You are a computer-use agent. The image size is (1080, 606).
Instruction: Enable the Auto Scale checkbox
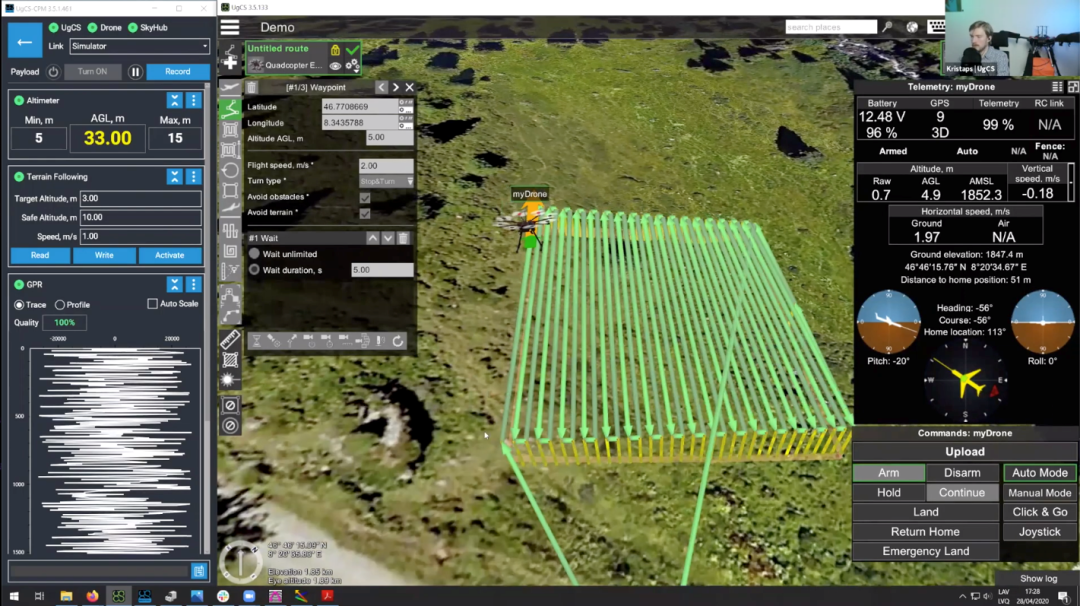coord(152,304)
